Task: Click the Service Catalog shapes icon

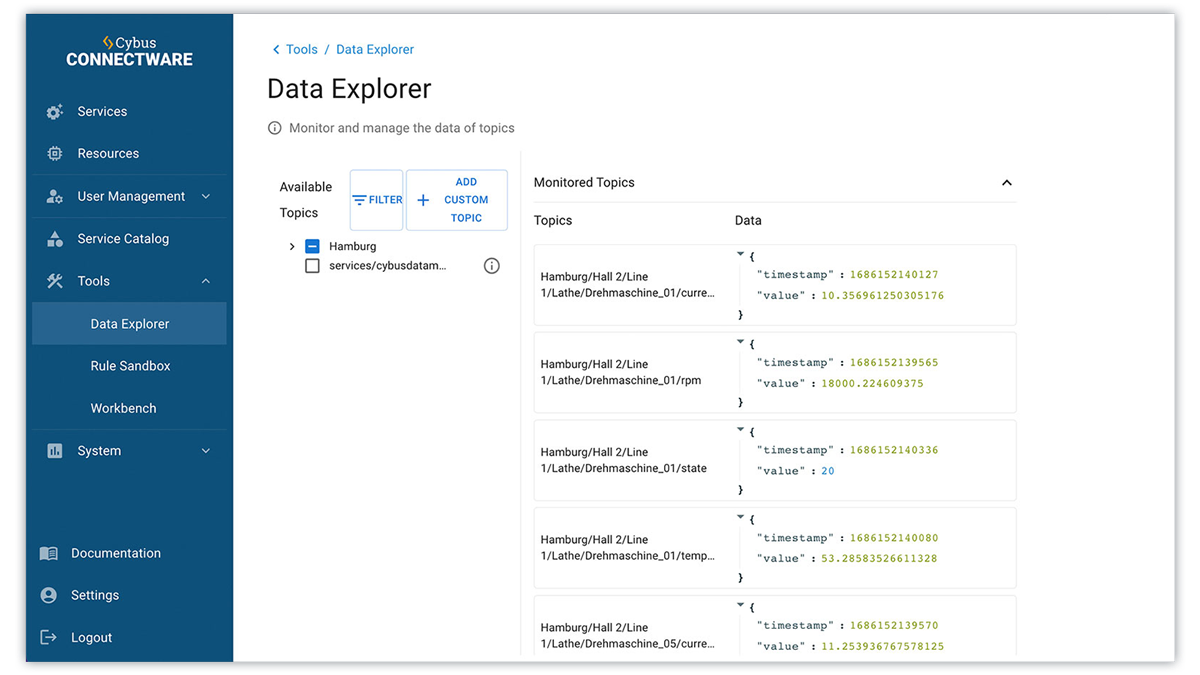Action: [55, 239]
